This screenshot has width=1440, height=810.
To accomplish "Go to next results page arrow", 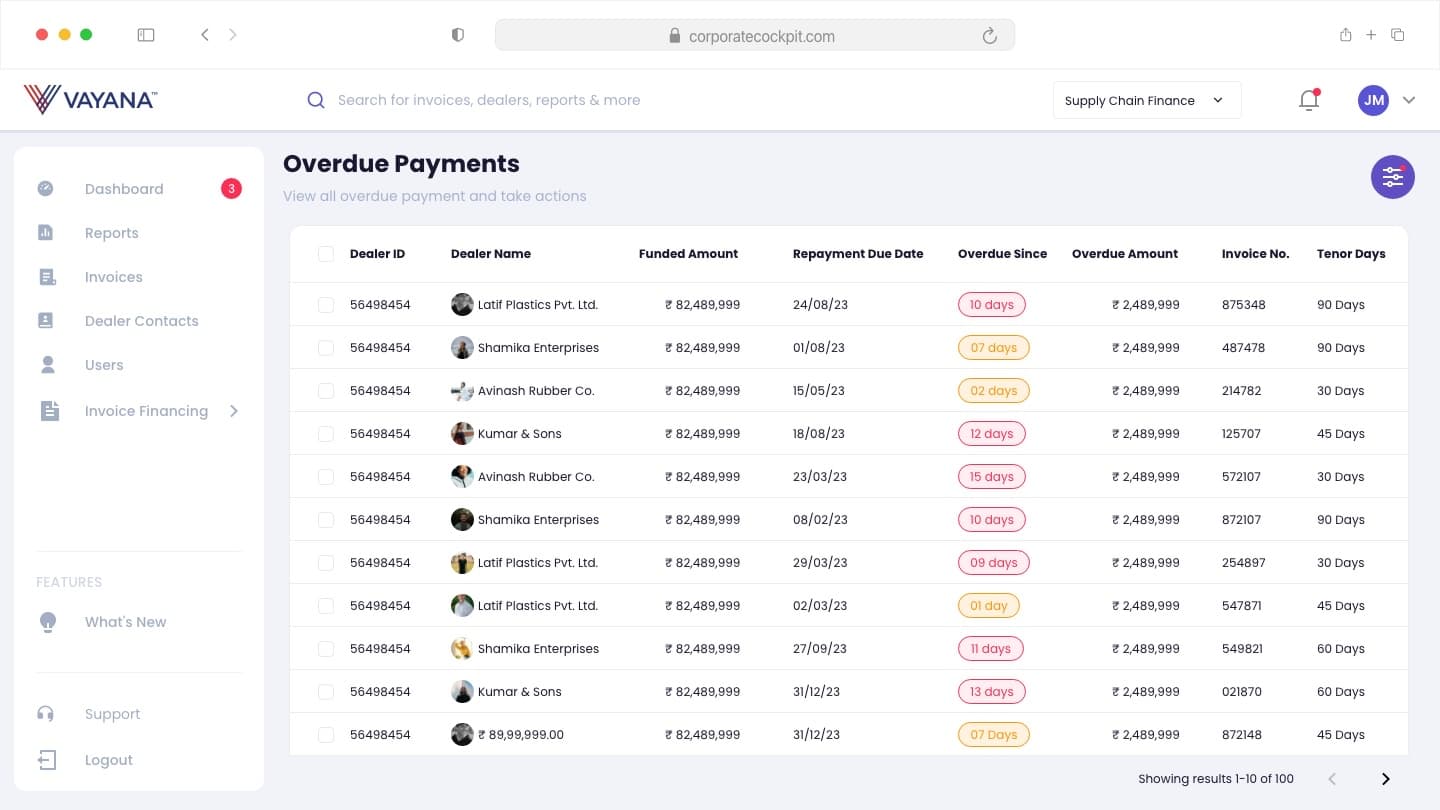I will click(1386, 779).
